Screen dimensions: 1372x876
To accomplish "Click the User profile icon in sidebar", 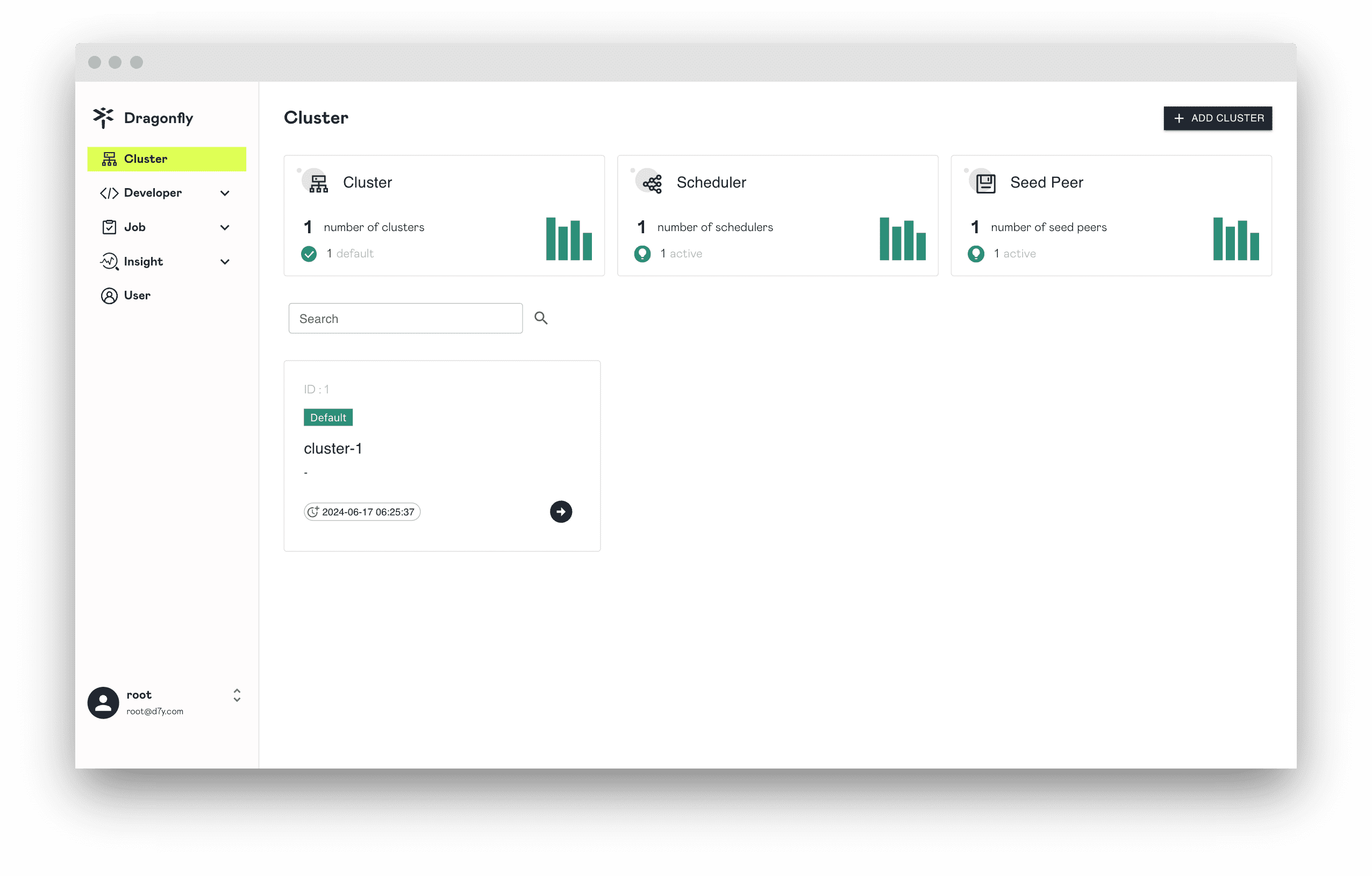I will point(109,296).
